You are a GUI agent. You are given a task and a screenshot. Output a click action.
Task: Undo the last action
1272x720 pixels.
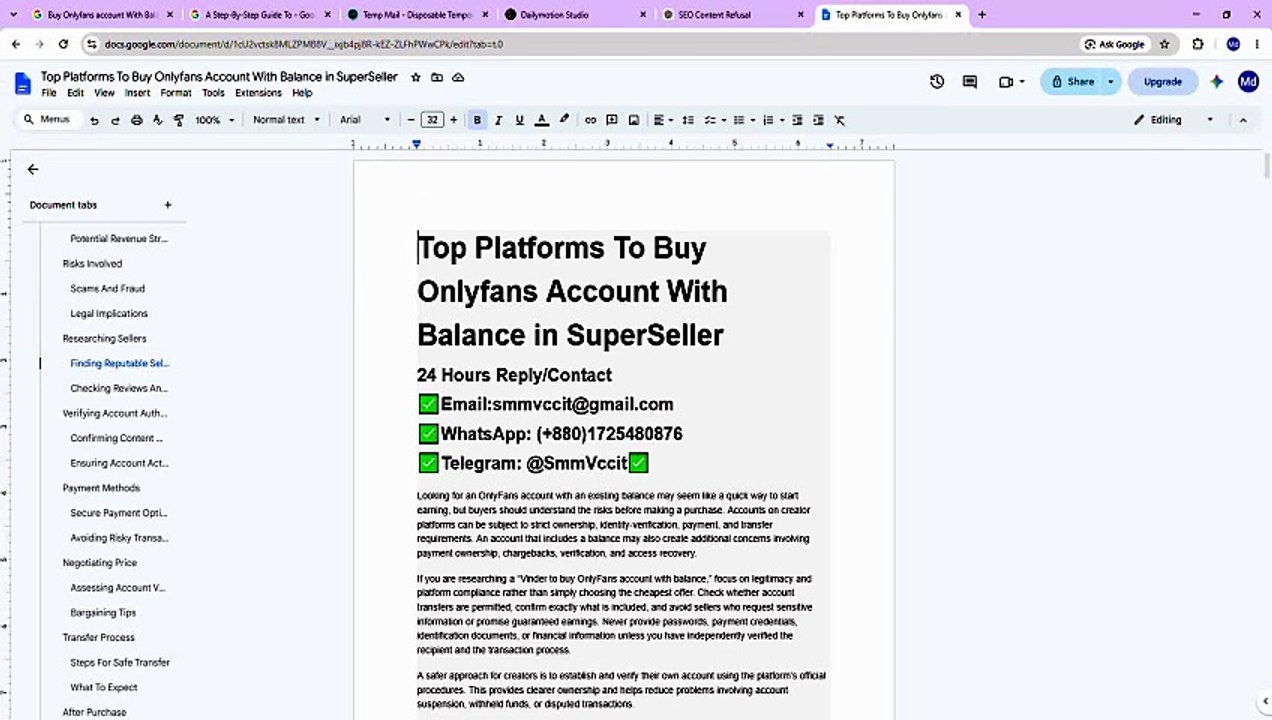pos(94,120)
